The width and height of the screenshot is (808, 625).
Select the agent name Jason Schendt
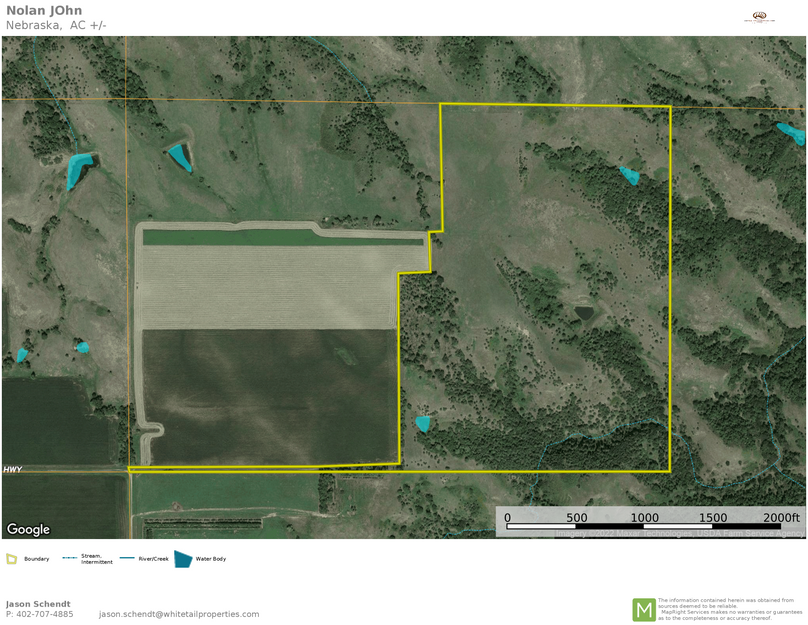tap(38, 604)
